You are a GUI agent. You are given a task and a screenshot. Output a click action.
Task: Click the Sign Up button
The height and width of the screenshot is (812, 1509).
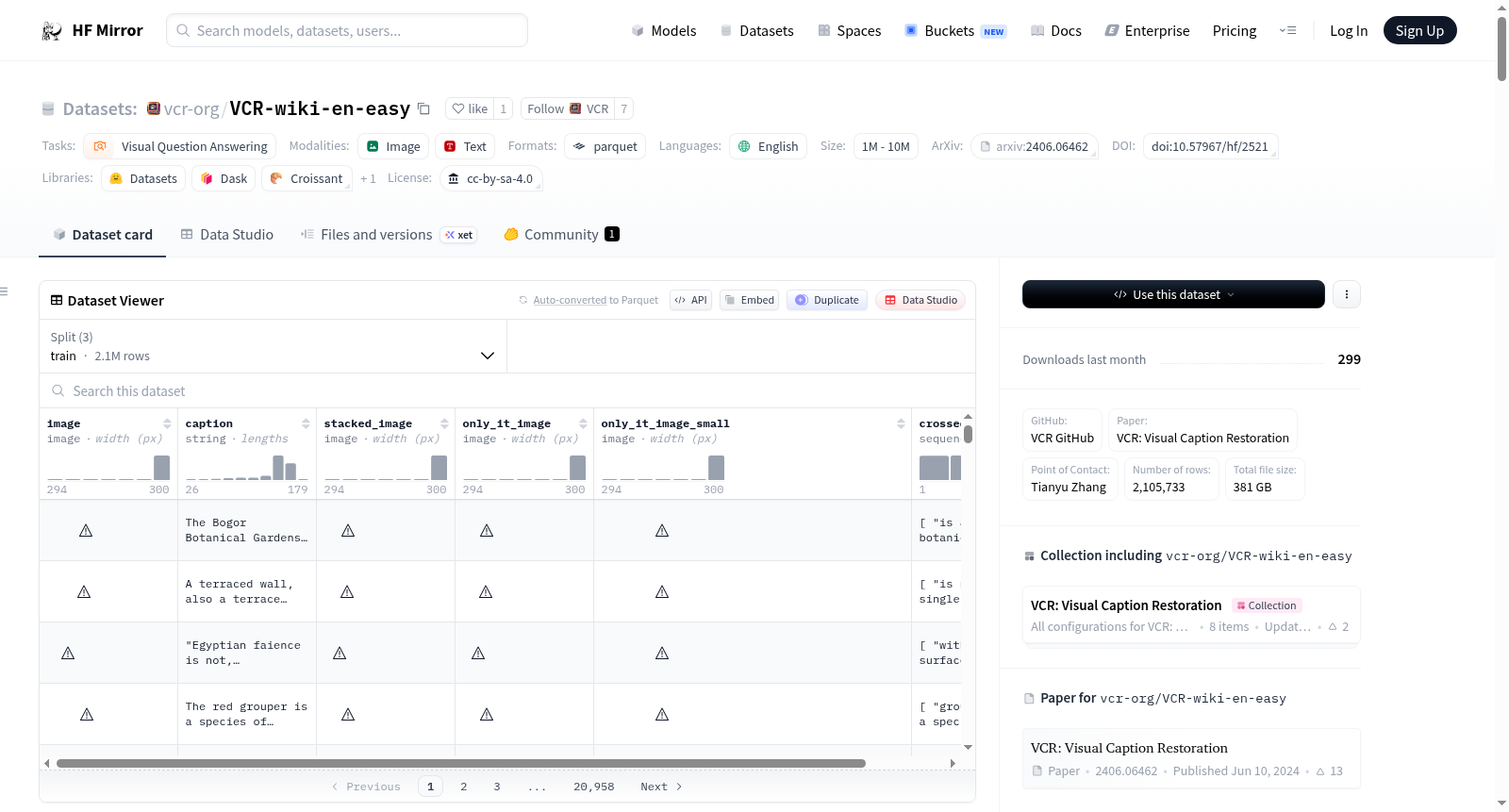pos(1419,30)
